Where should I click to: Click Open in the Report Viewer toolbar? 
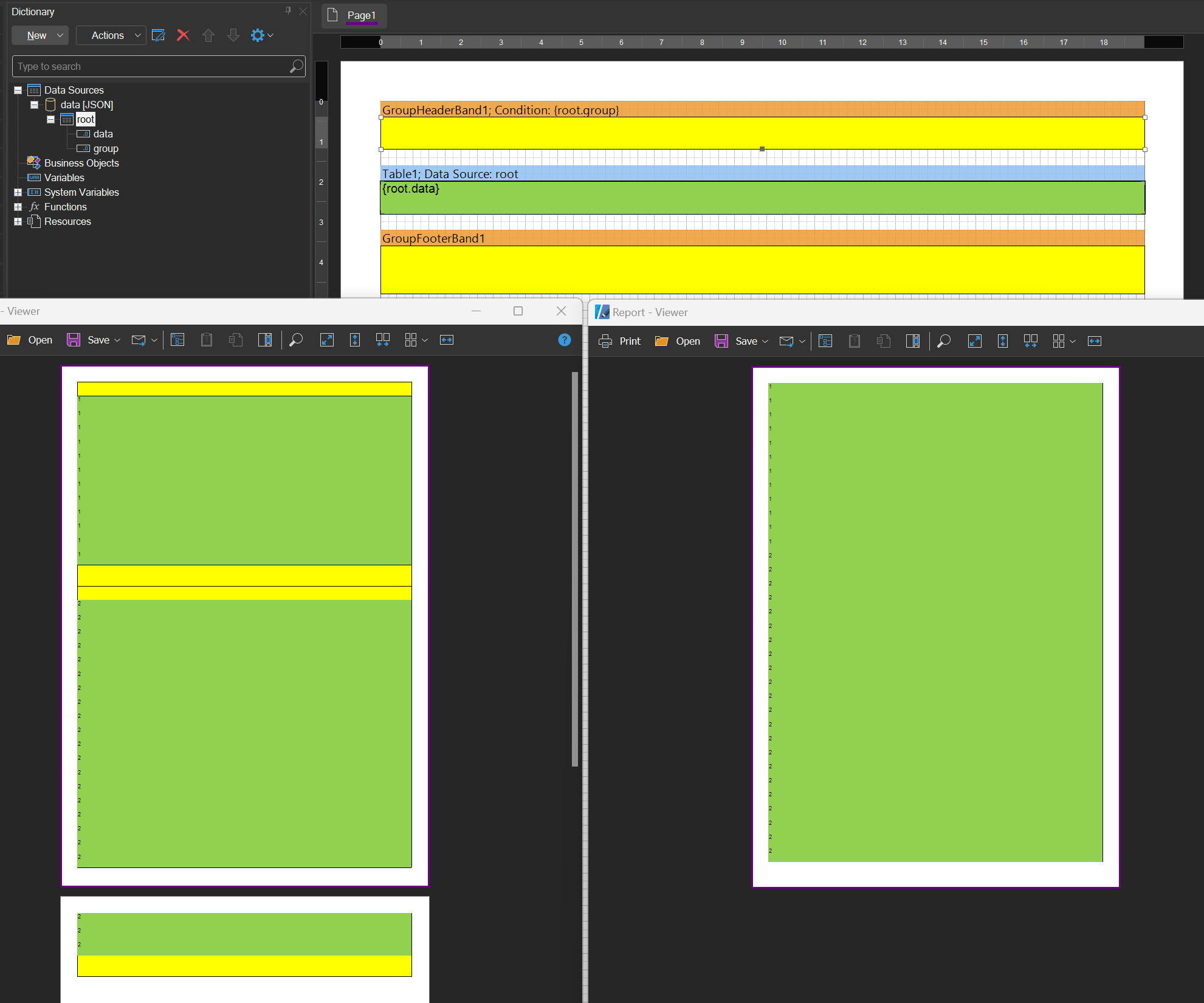[678, 341]
